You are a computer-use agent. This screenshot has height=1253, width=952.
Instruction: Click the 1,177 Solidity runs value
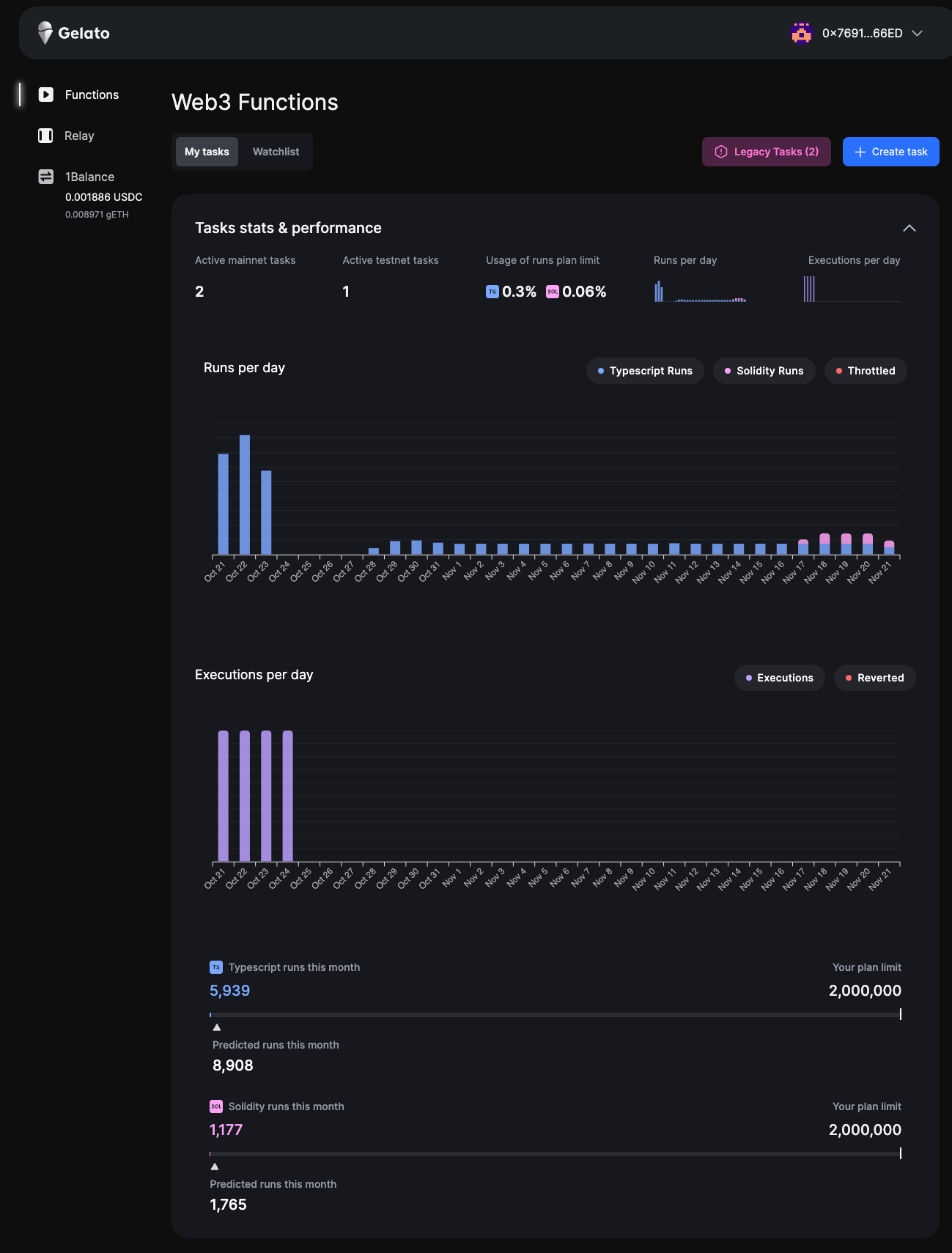pyautogui.click(x=226, y=1130)
